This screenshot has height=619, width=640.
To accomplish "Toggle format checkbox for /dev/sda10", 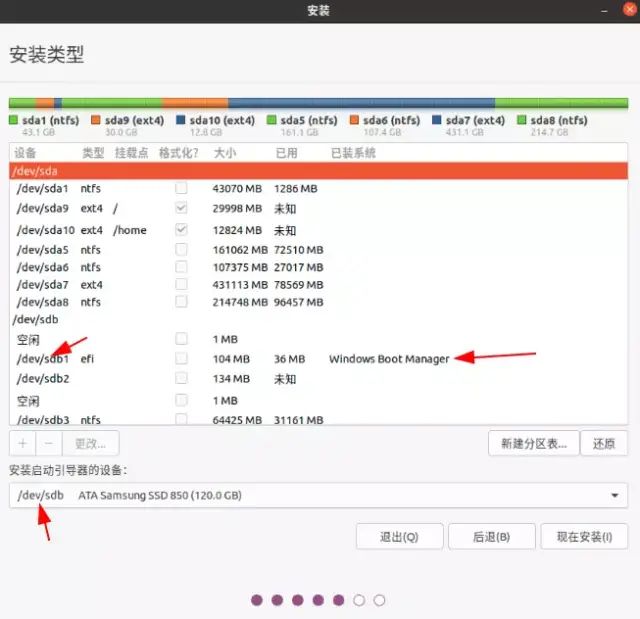I will point(181,230).
